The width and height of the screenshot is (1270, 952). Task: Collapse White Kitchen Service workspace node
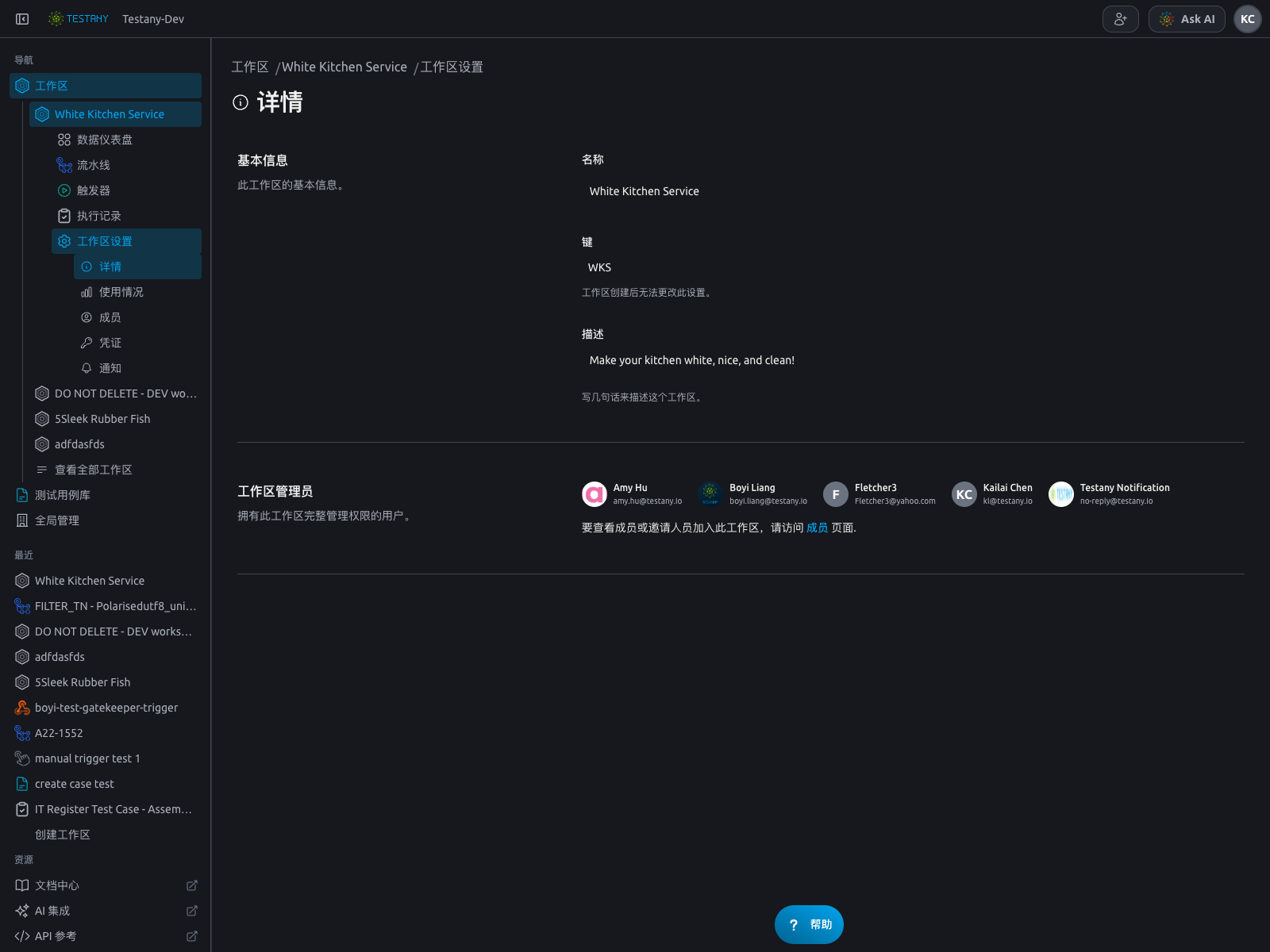coord(115,114)
